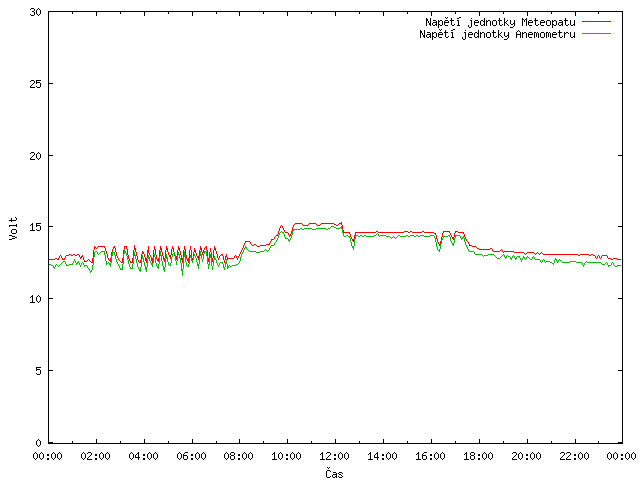Click the x-axis label '06:00'

(x=191, y=456)
